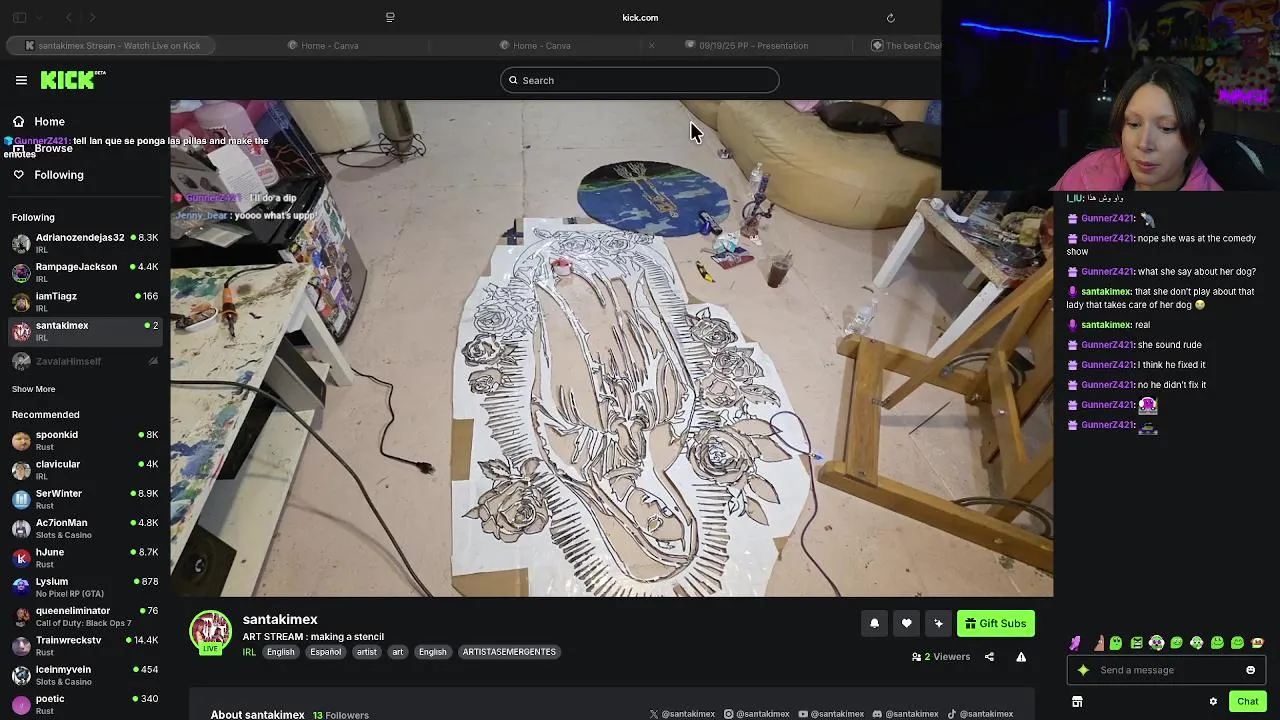The image size is (1280, 720).
Task: Open spoonkid recommended channel
Action: coord(85,440)
